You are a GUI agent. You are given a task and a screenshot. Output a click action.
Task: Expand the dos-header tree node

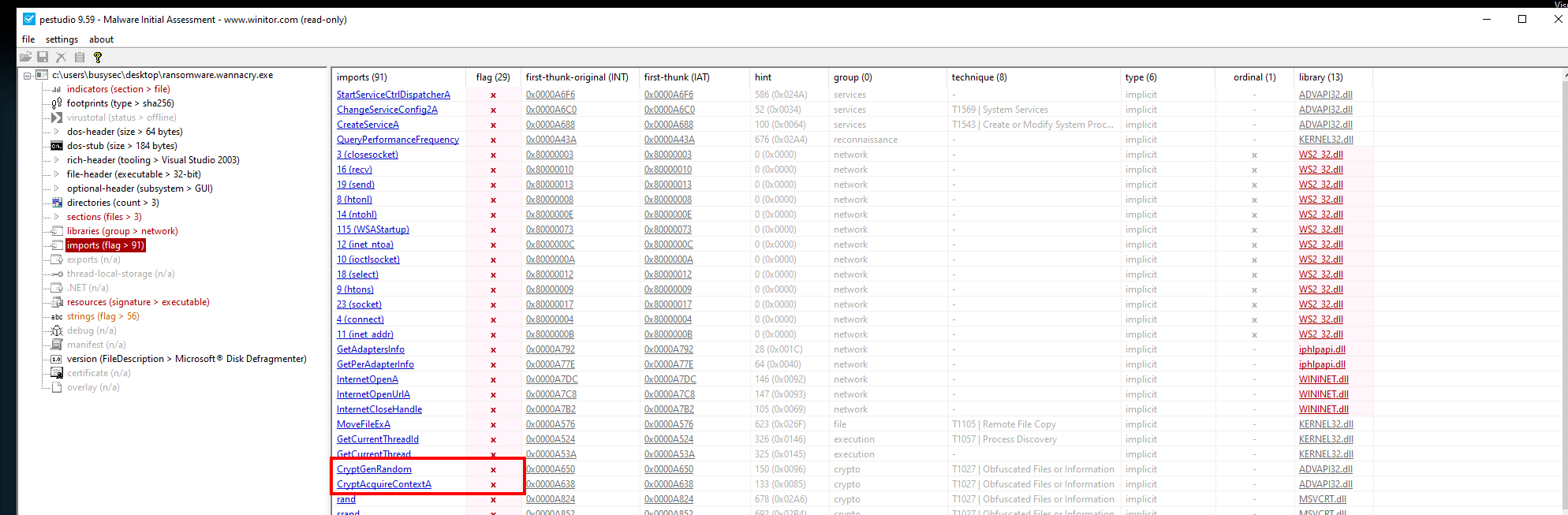point(56,132)
